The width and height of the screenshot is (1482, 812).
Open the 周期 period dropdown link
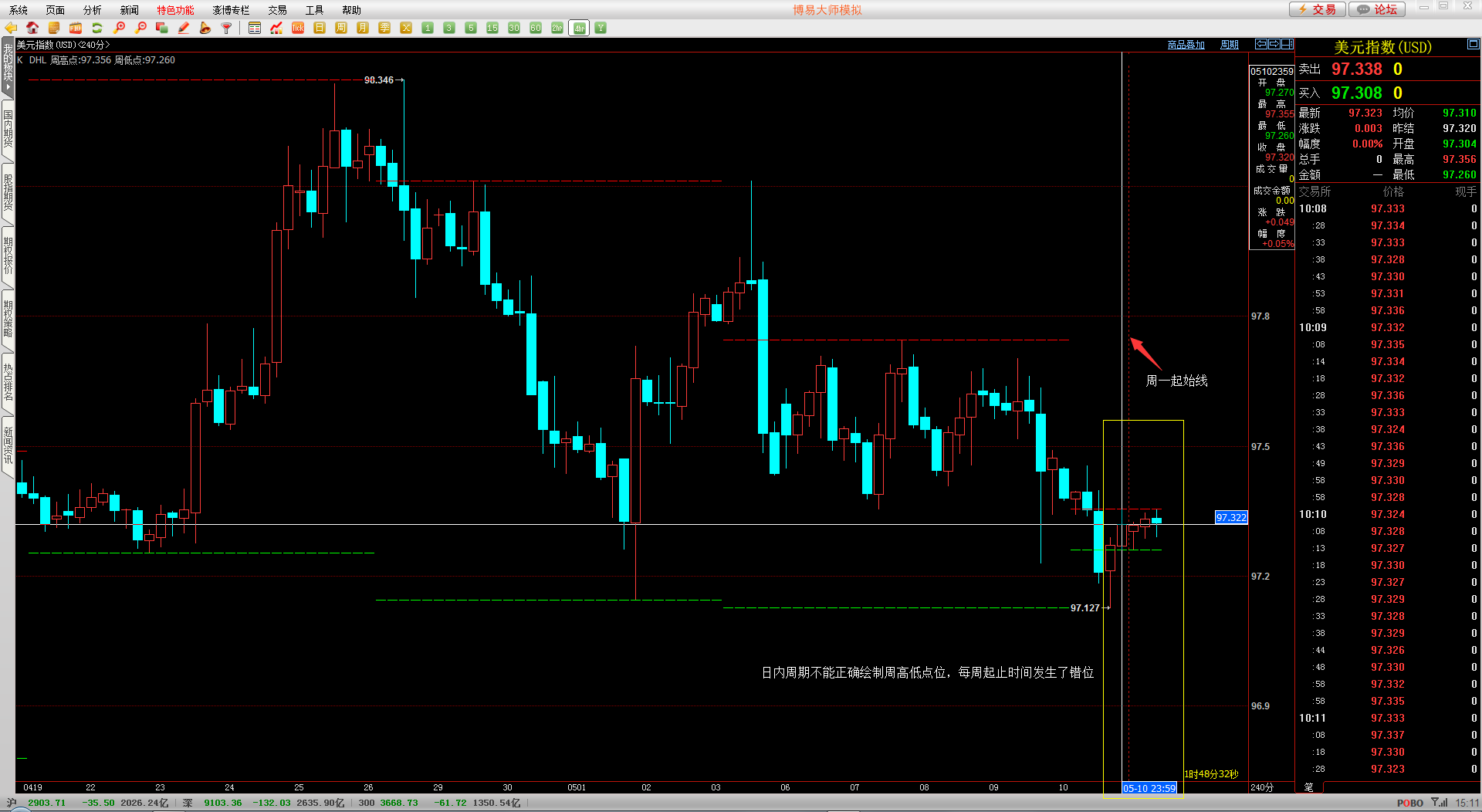1229,45
